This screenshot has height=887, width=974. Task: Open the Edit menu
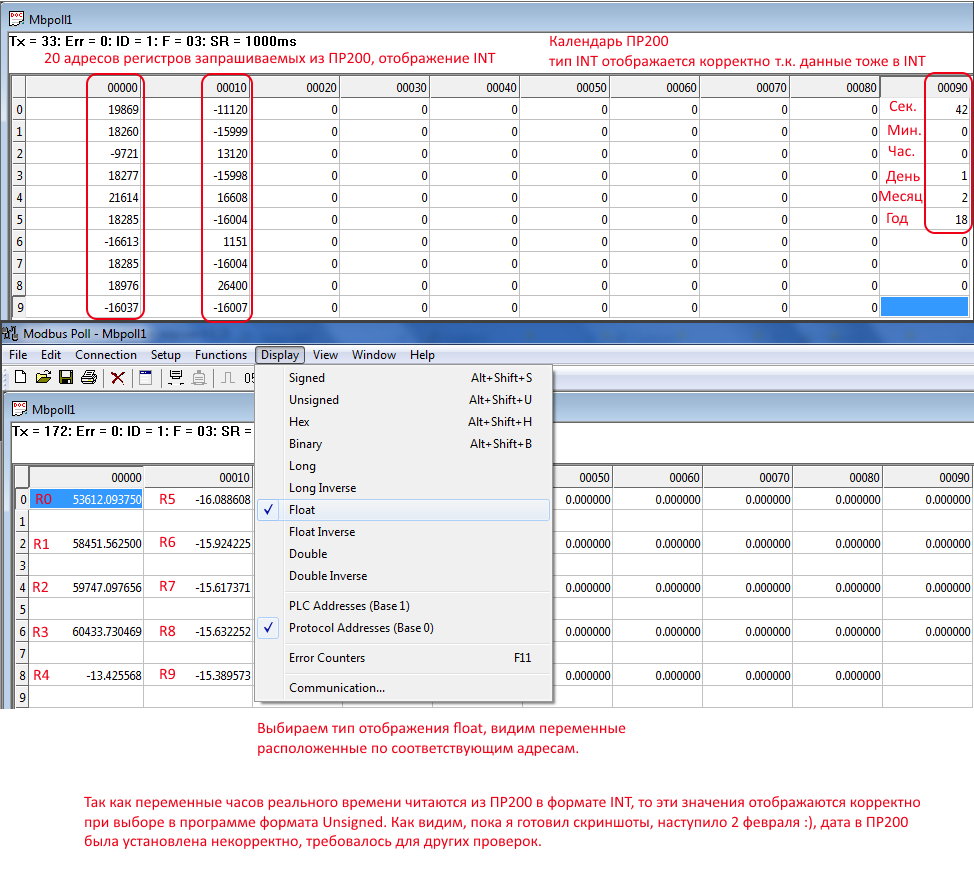(51, 355)
